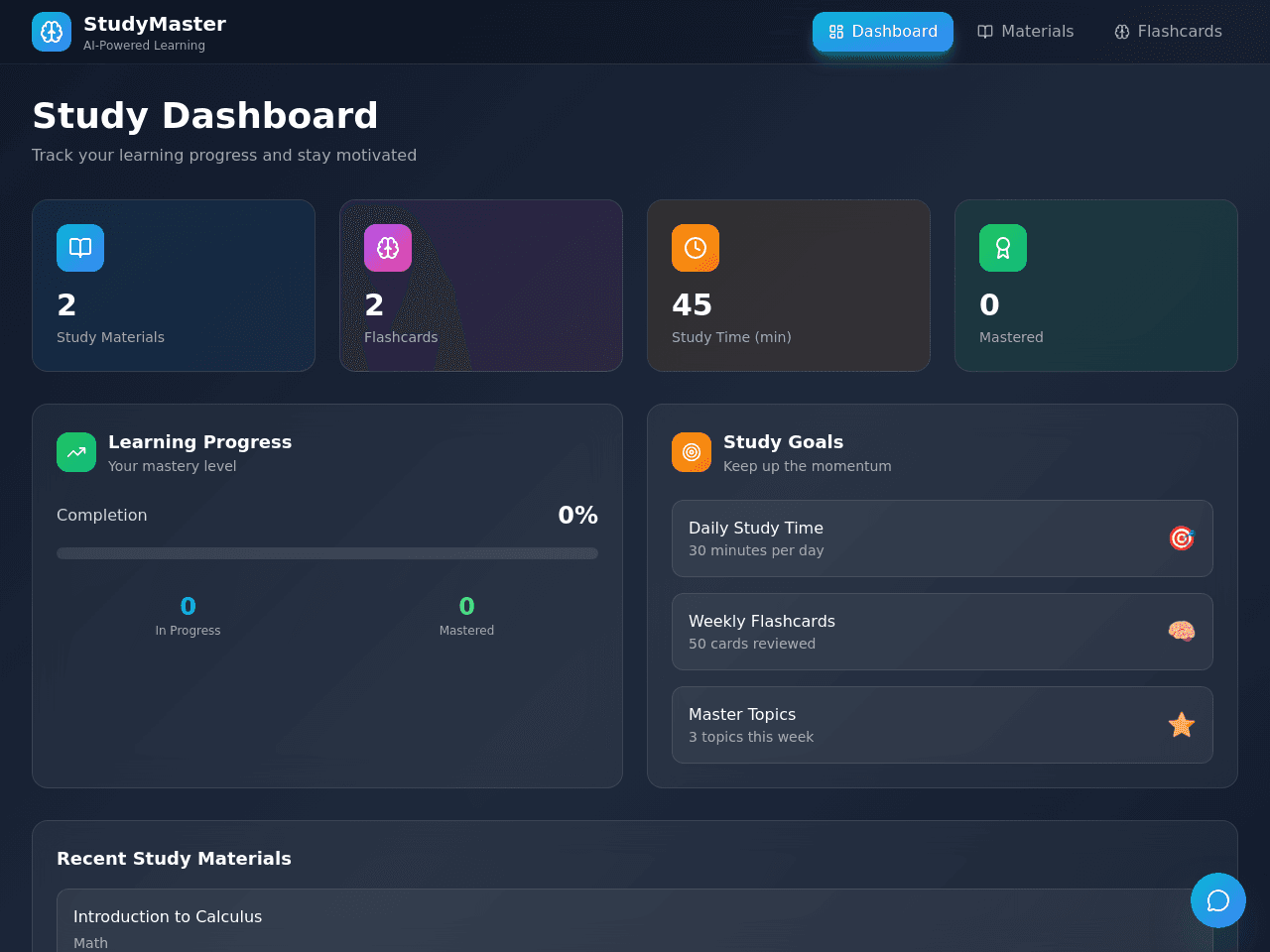Go to the Flashcards tab
1270x952 pixels.
(x=1168, y=32)
